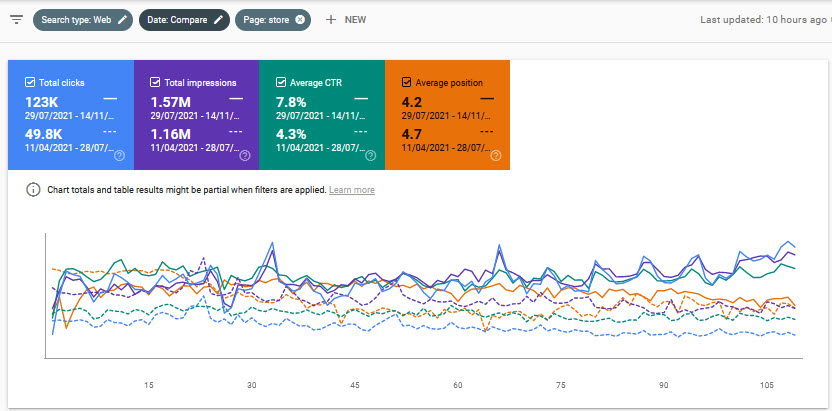Open help icon on Total impressions card

245,155
